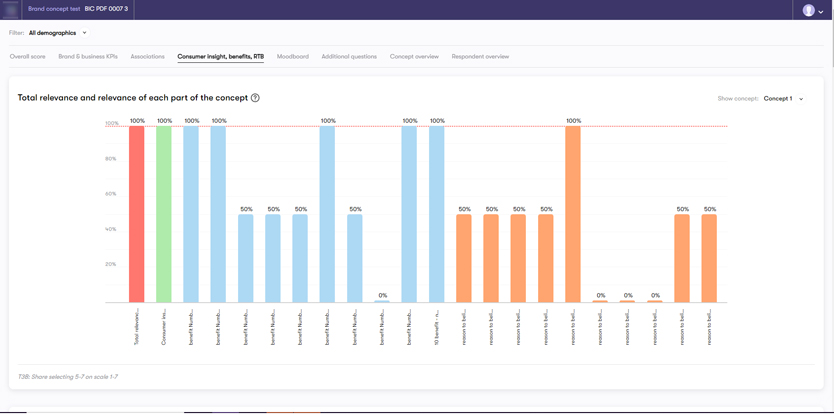Click the green Consumer insight bar
This screenshot has width=834, height=414.
click(x=164, y=215)
